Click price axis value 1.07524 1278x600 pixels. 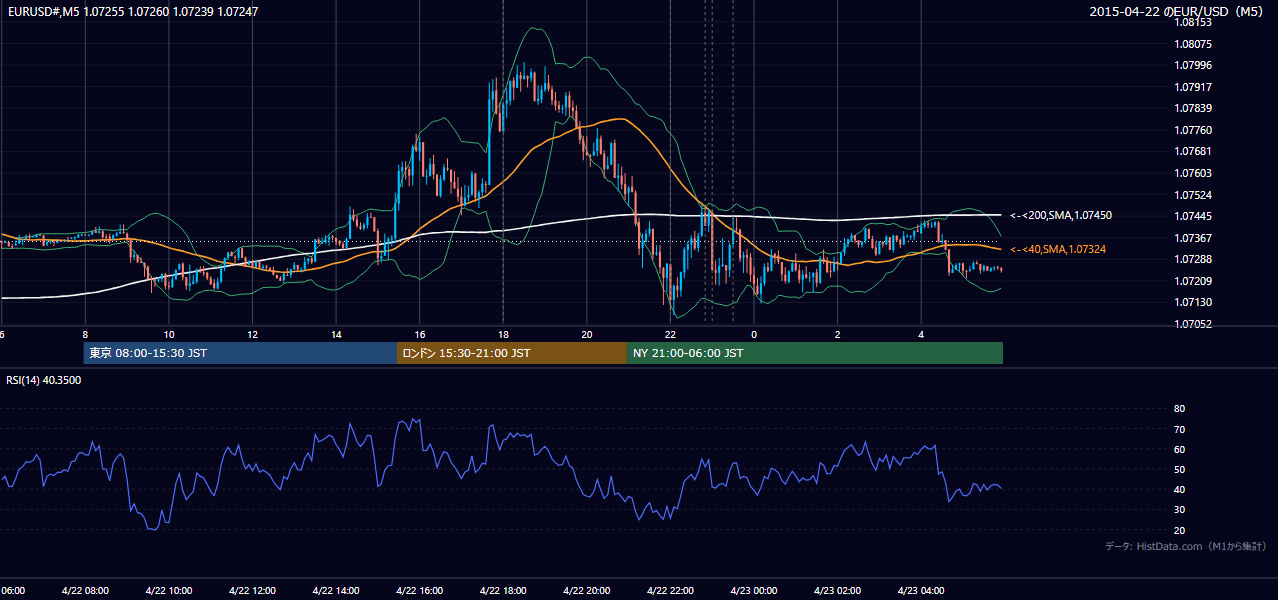click(1192, 195)
